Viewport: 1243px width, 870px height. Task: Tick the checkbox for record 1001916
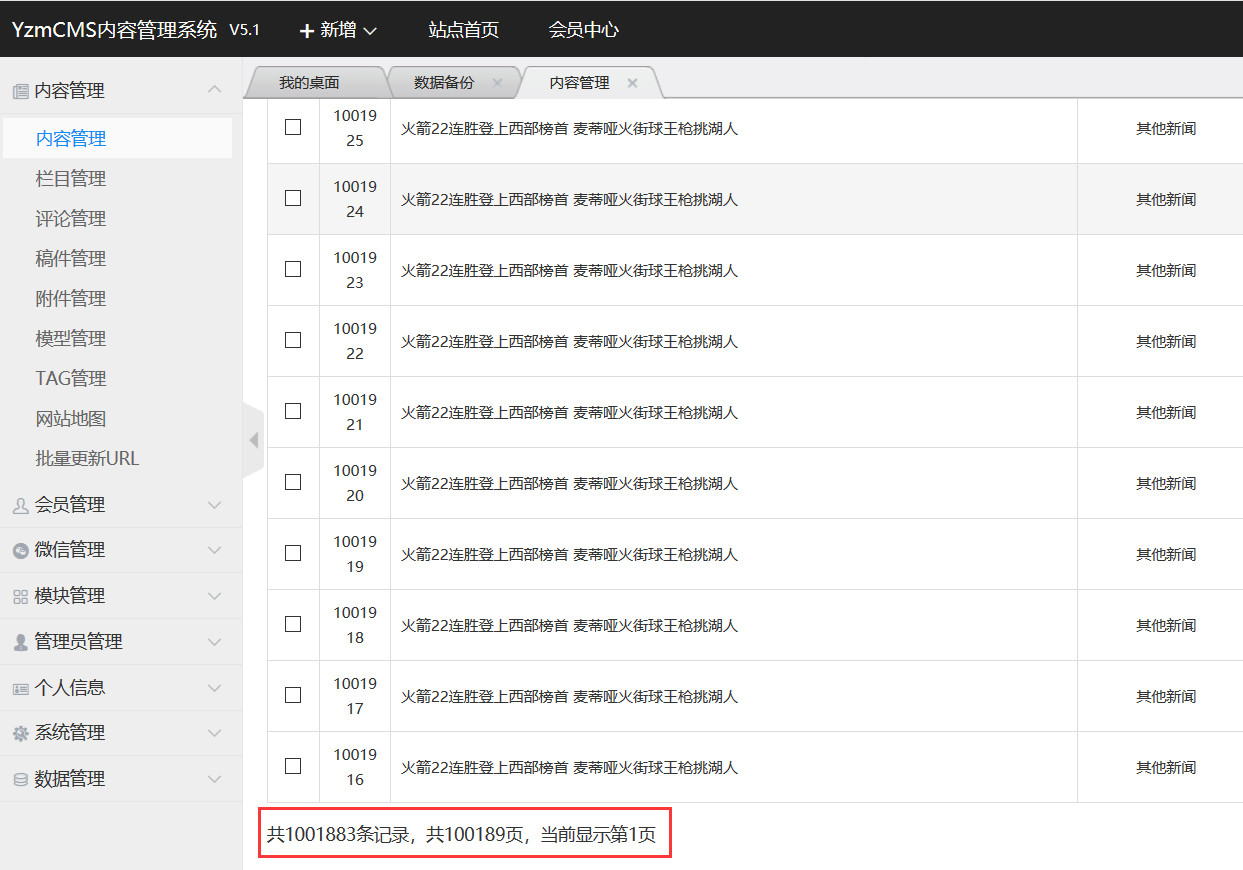pyautogui.click(x=293, y=766)
